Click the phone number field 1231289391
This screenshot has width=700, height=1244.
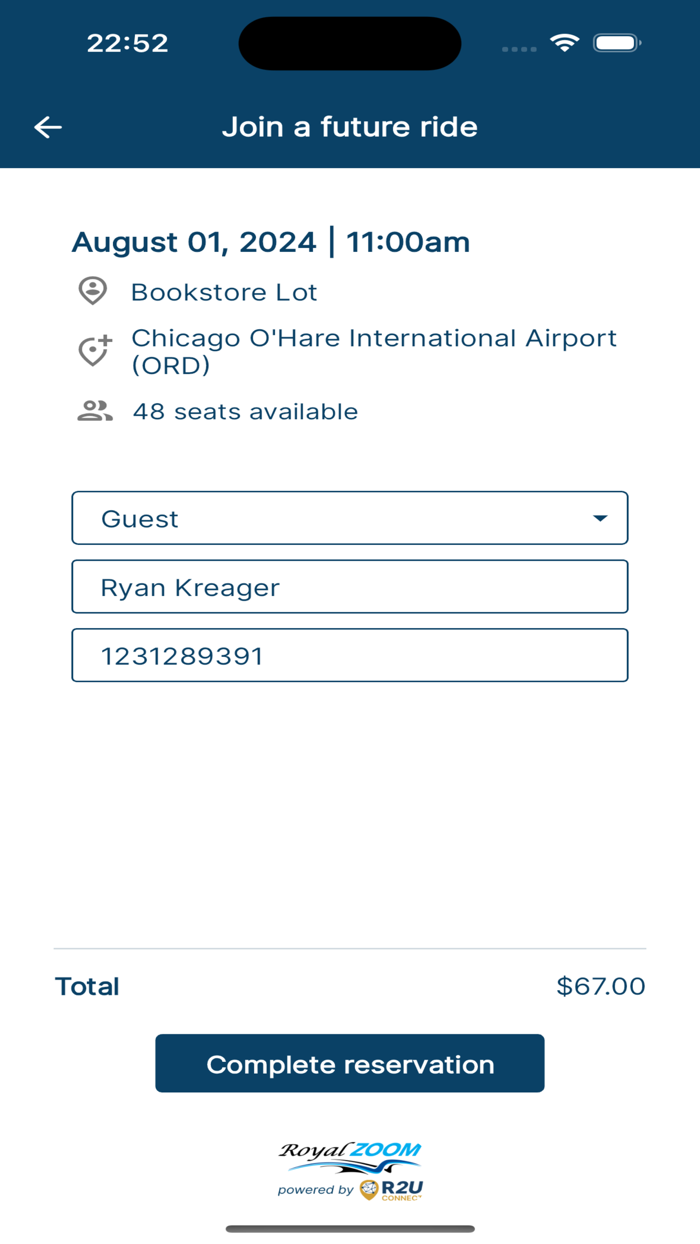click(350, 656)
